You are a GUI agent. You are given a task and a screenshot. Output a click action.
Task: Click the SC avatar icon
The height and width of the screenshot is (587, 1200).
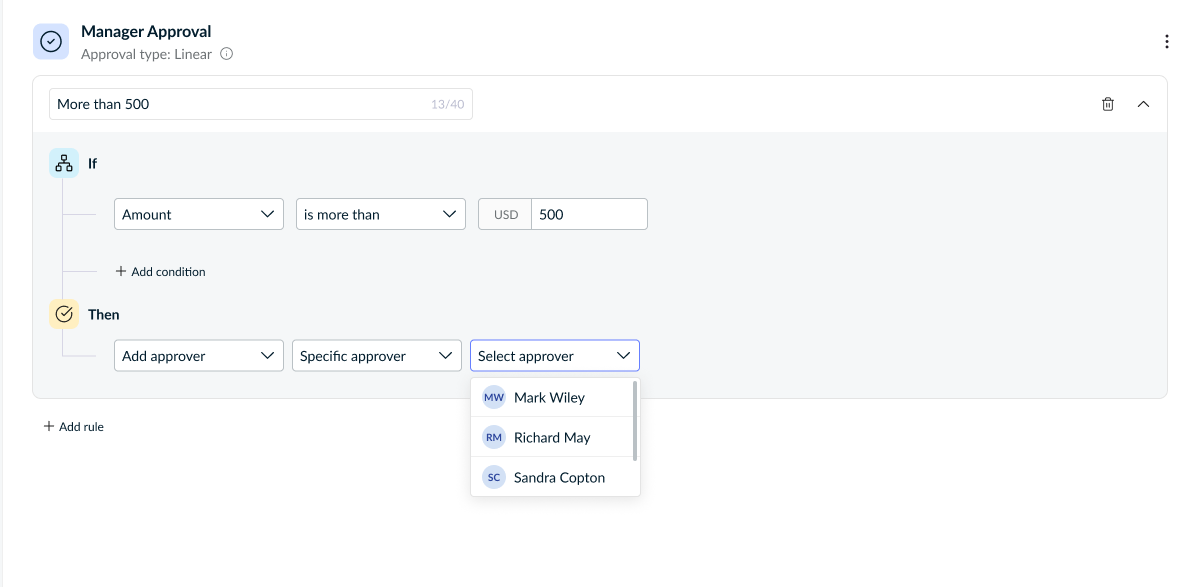[494, 477]
